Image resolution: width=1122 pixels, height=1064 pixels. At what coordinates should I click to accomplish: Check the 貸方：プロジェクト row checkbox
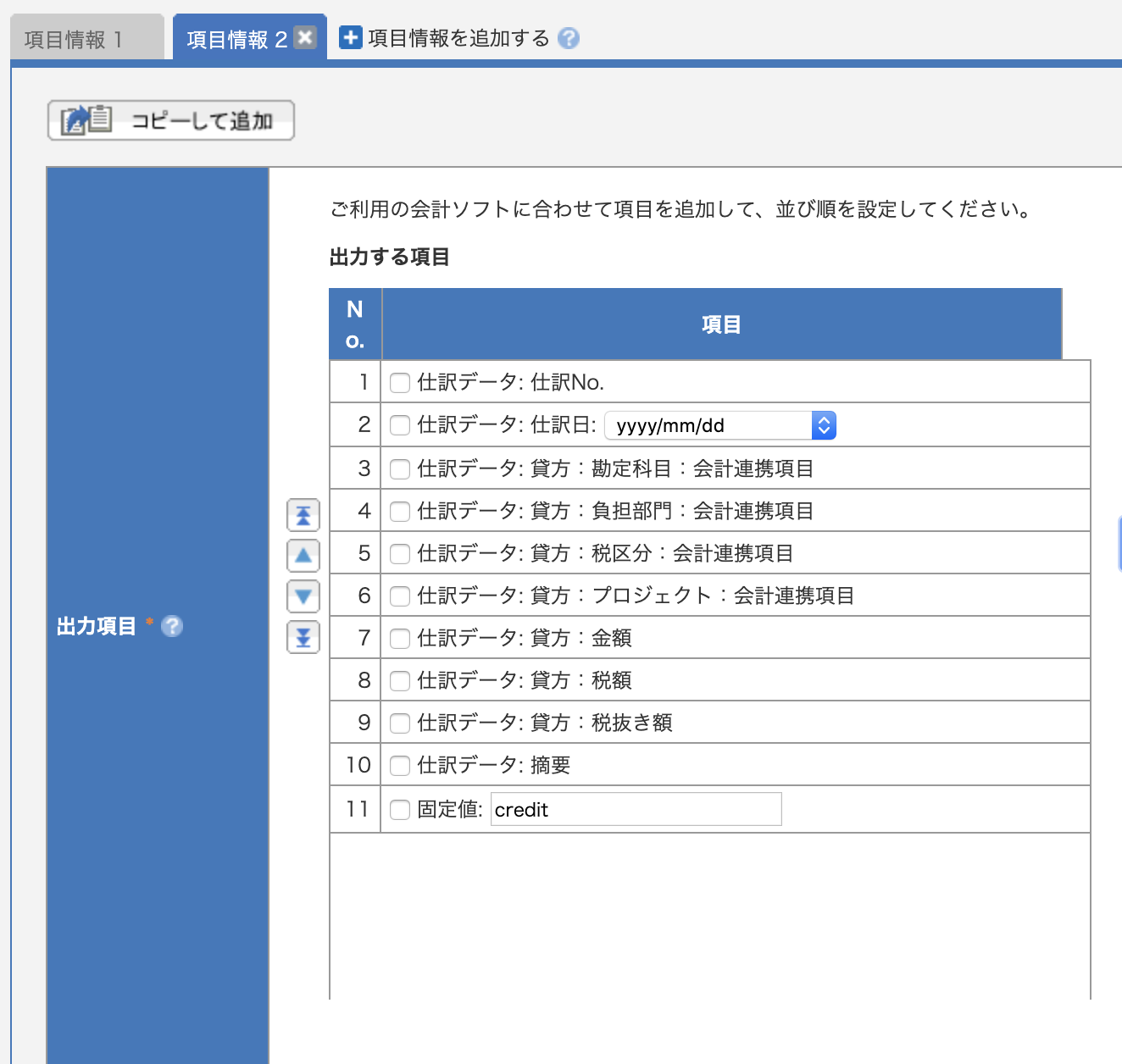[400, 596]
